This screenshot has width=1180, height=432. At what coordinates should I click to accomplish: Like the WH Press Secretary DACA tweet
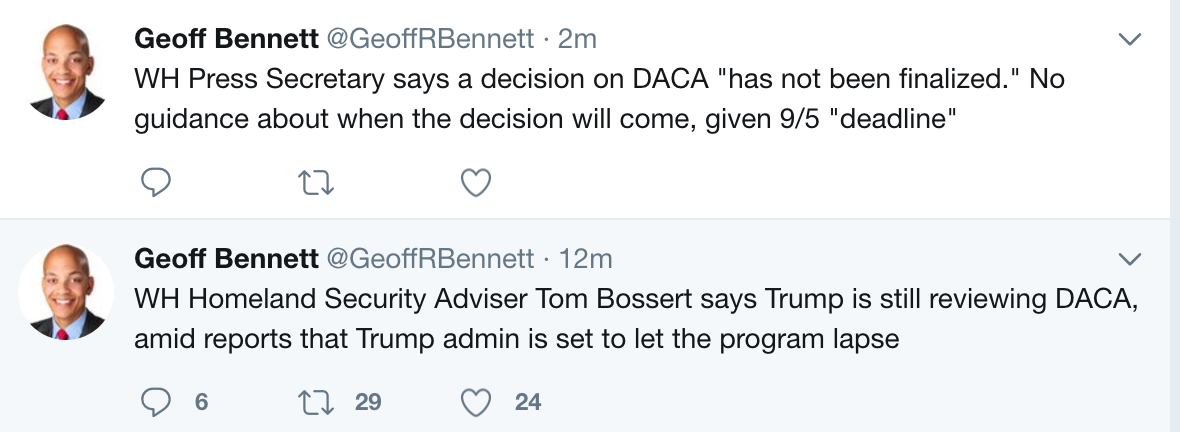[476, 181]
